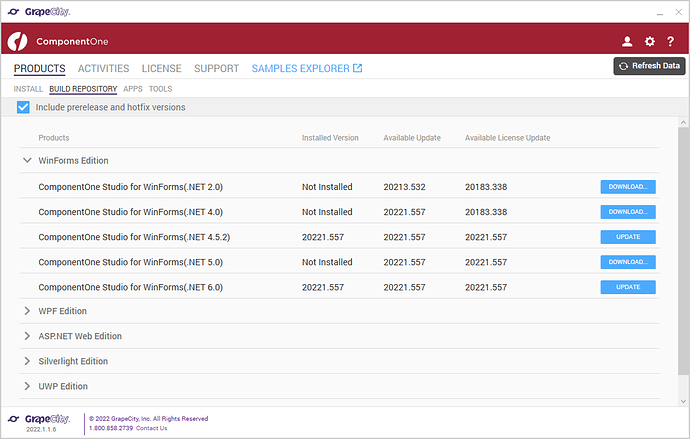Image resolution: width=690 pixels, height=439 pixels.
Task: Click the GrapeCity title bar logo
Action: [39, 12]
